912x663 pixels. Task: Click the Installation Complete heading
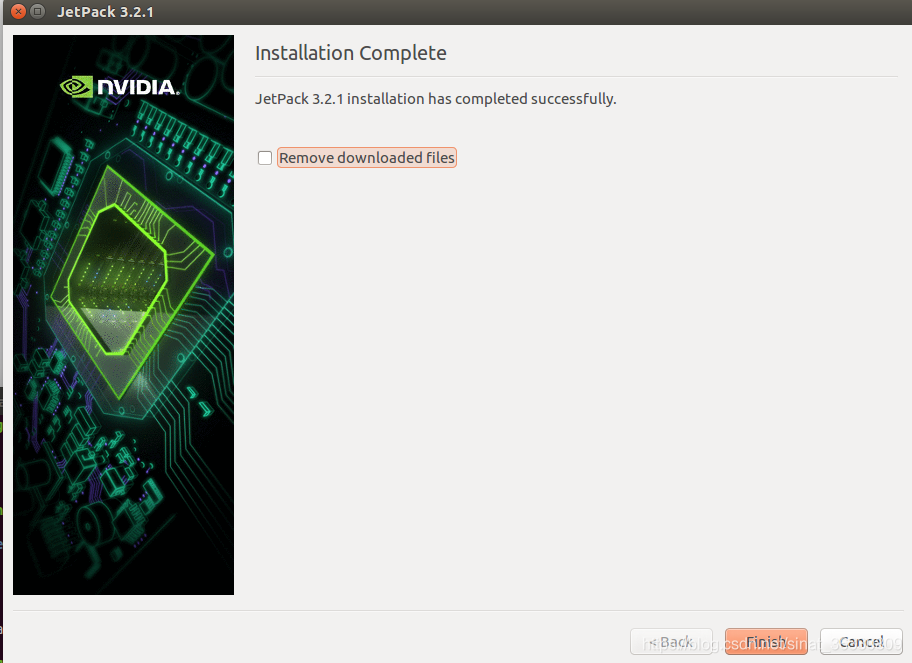click(351, 53)
